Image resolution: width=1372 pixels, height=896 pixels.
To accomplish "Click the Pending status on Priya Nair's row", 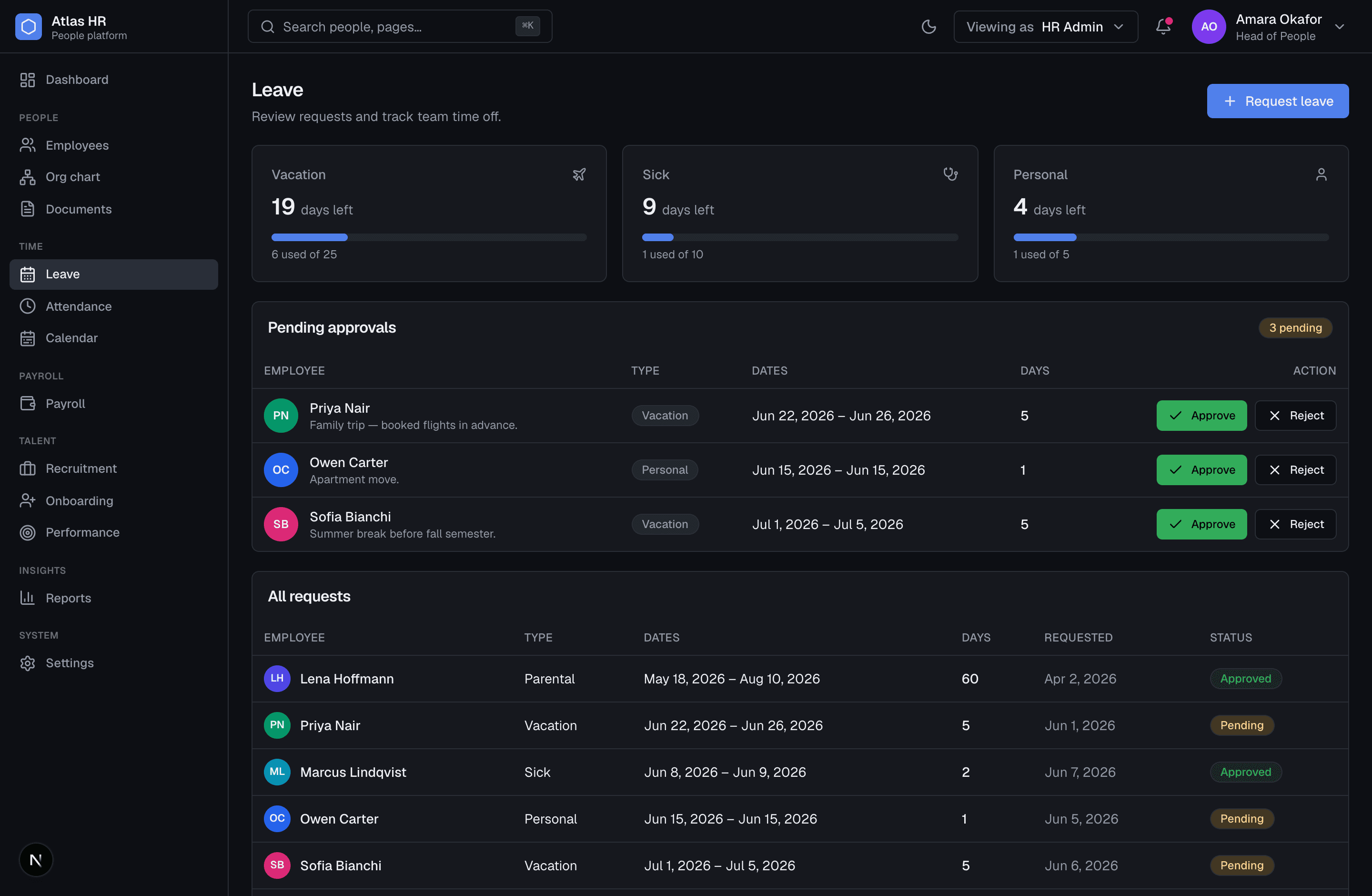I will coord(1242,725).
